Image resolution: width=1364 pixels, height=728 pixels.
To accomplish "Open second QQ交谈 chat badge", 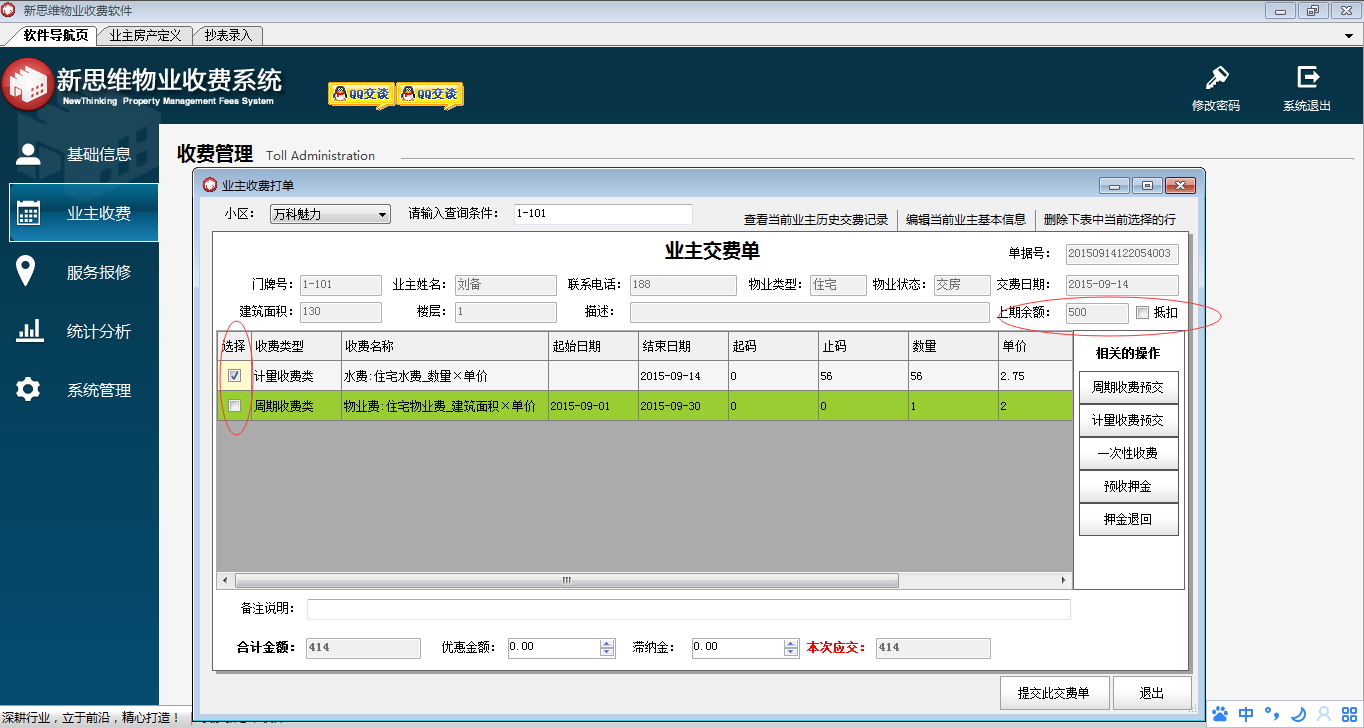I will point(430,94).
